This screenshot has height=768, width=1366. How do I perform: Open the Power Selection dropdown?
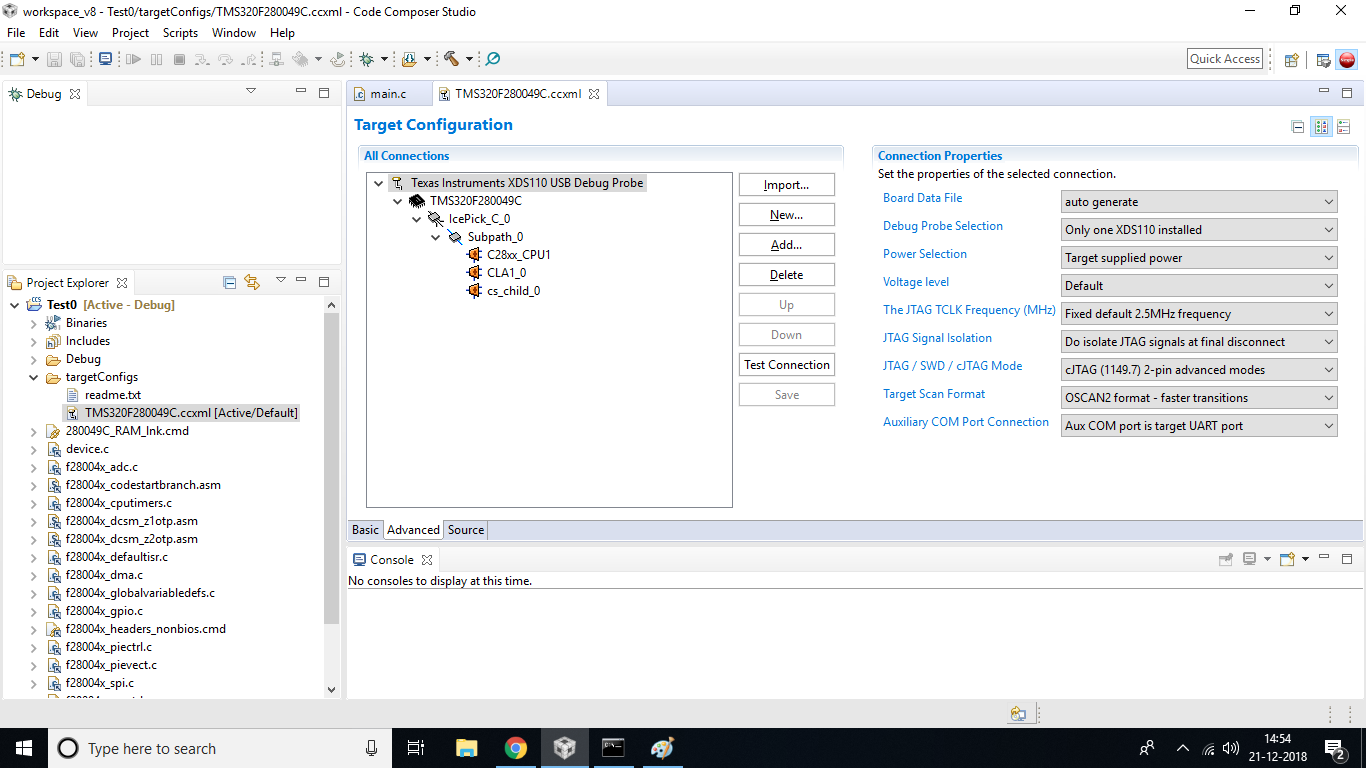[1199, 258]
